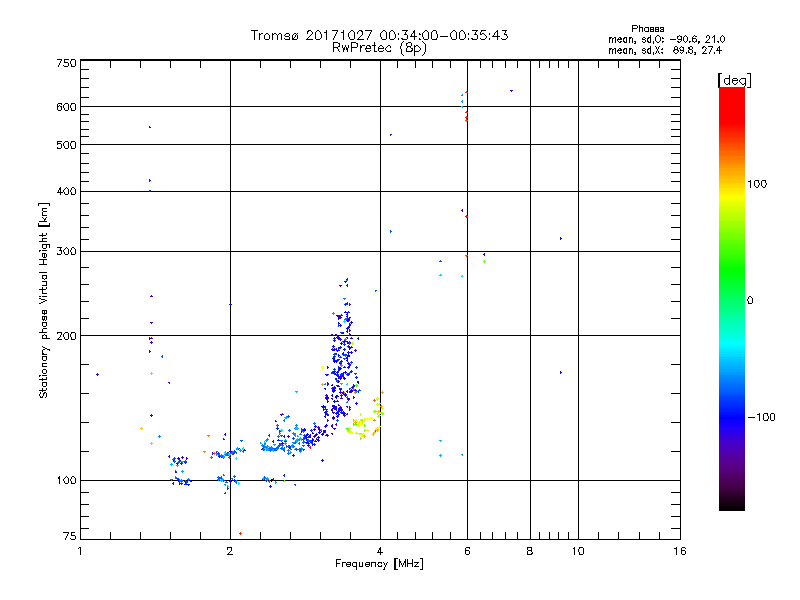
Task: Click the colorbar tick label '0'
Action: tap(750, 301)
